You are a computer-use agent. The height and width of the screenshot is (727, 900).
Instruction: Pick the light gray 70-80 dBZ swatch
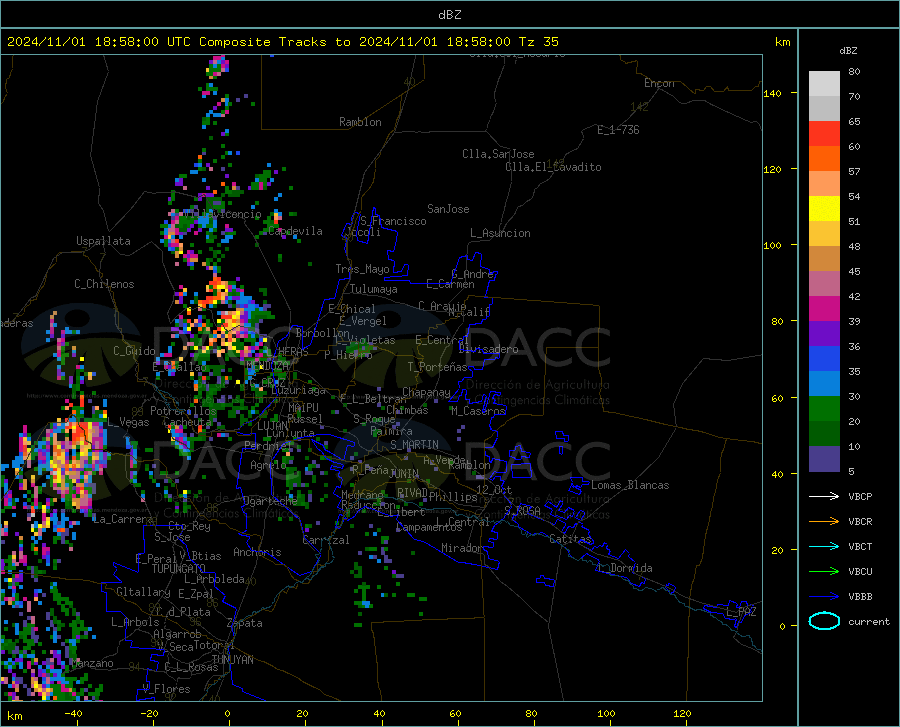click(x=824, y=84)
